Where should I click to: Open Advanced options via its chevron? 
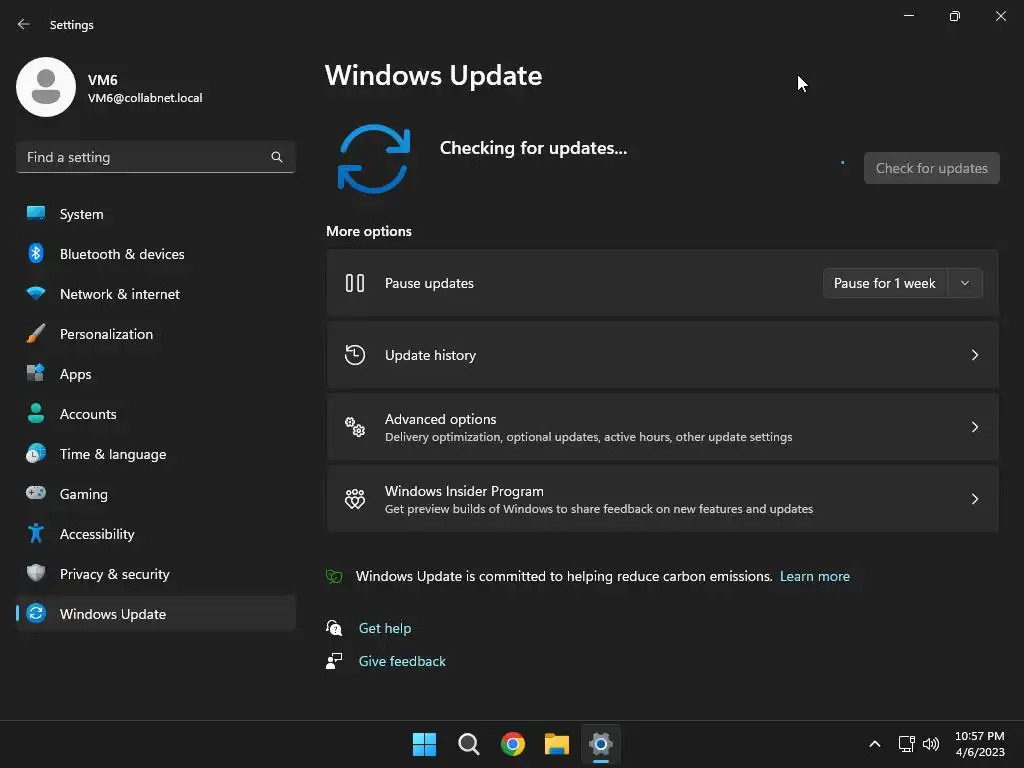[974, 426]
